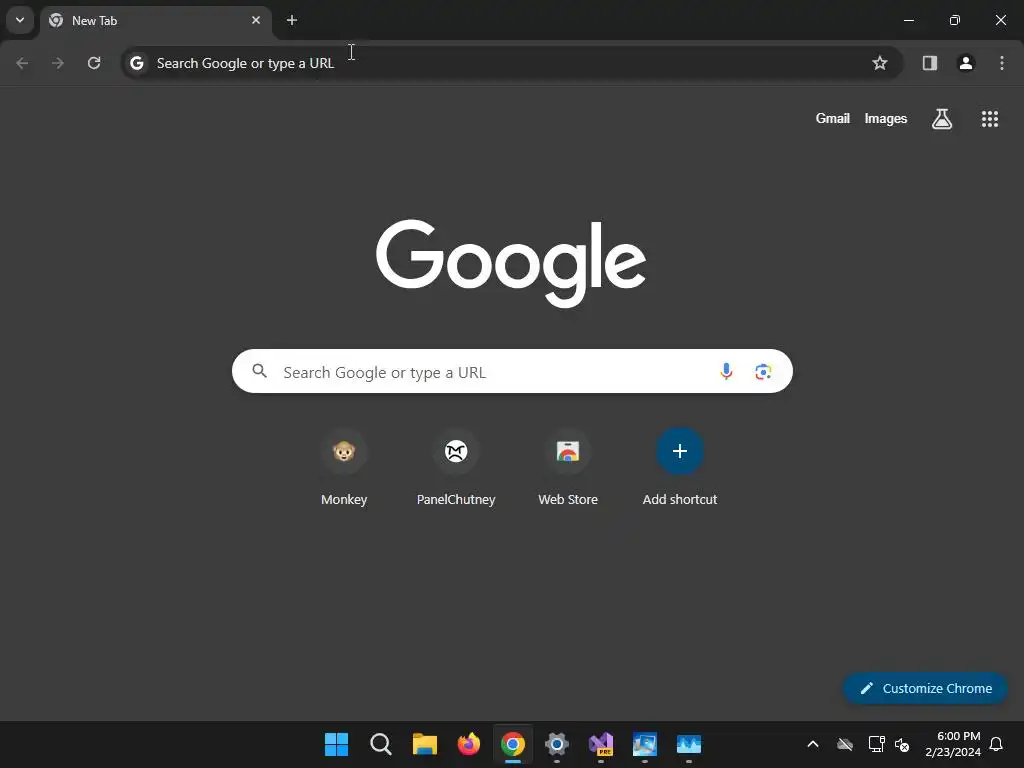This screenshot has width=1024, height=768.
Task: Focus the Google search box
Action: pyautogui.click(x=512, y=371)
